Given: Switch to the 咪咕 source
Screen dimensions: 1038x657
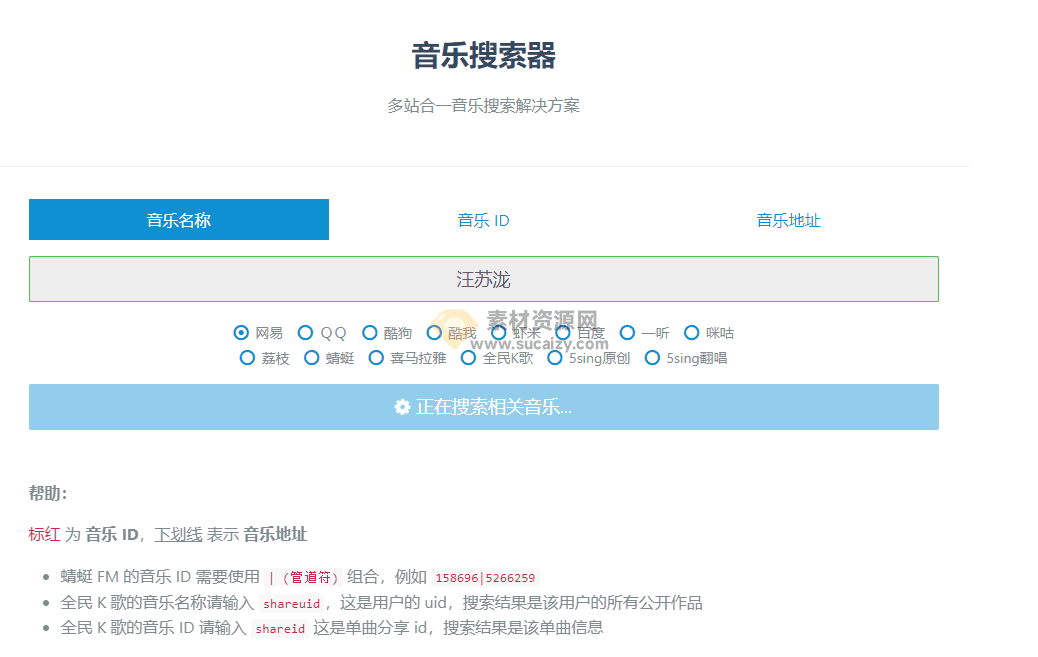Looking at the screenshot, I should 692,332.
